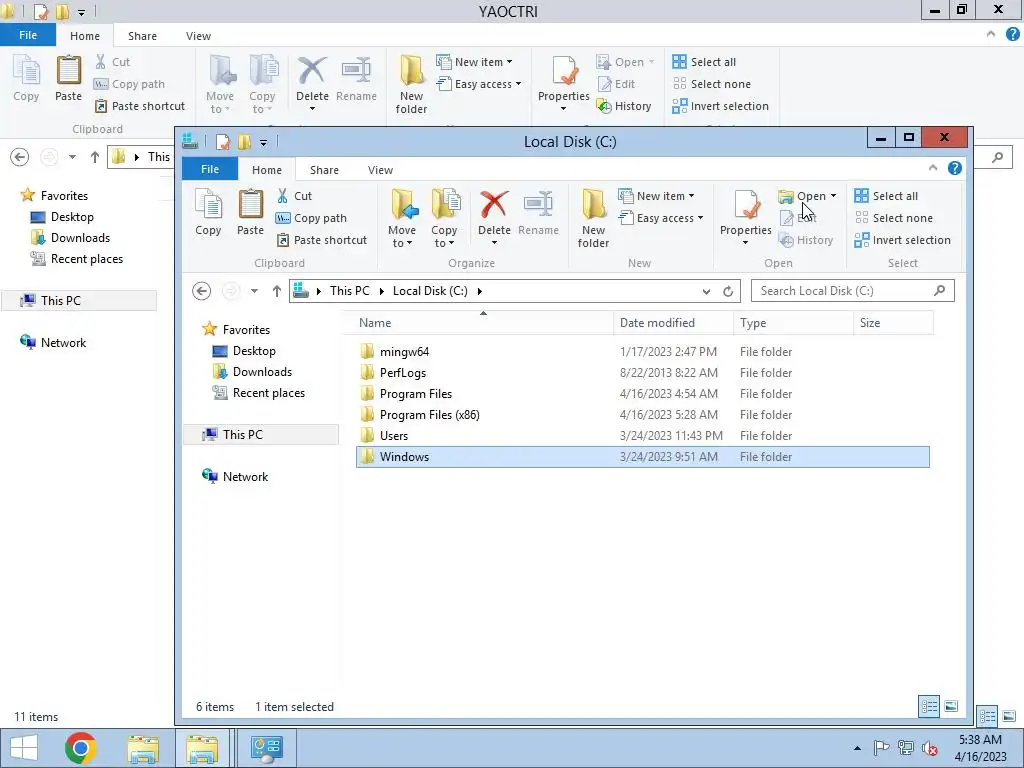Sort by Size column header
This screenshot has width=1024, height=768.
pyautogui.click(x=893, y=323)
